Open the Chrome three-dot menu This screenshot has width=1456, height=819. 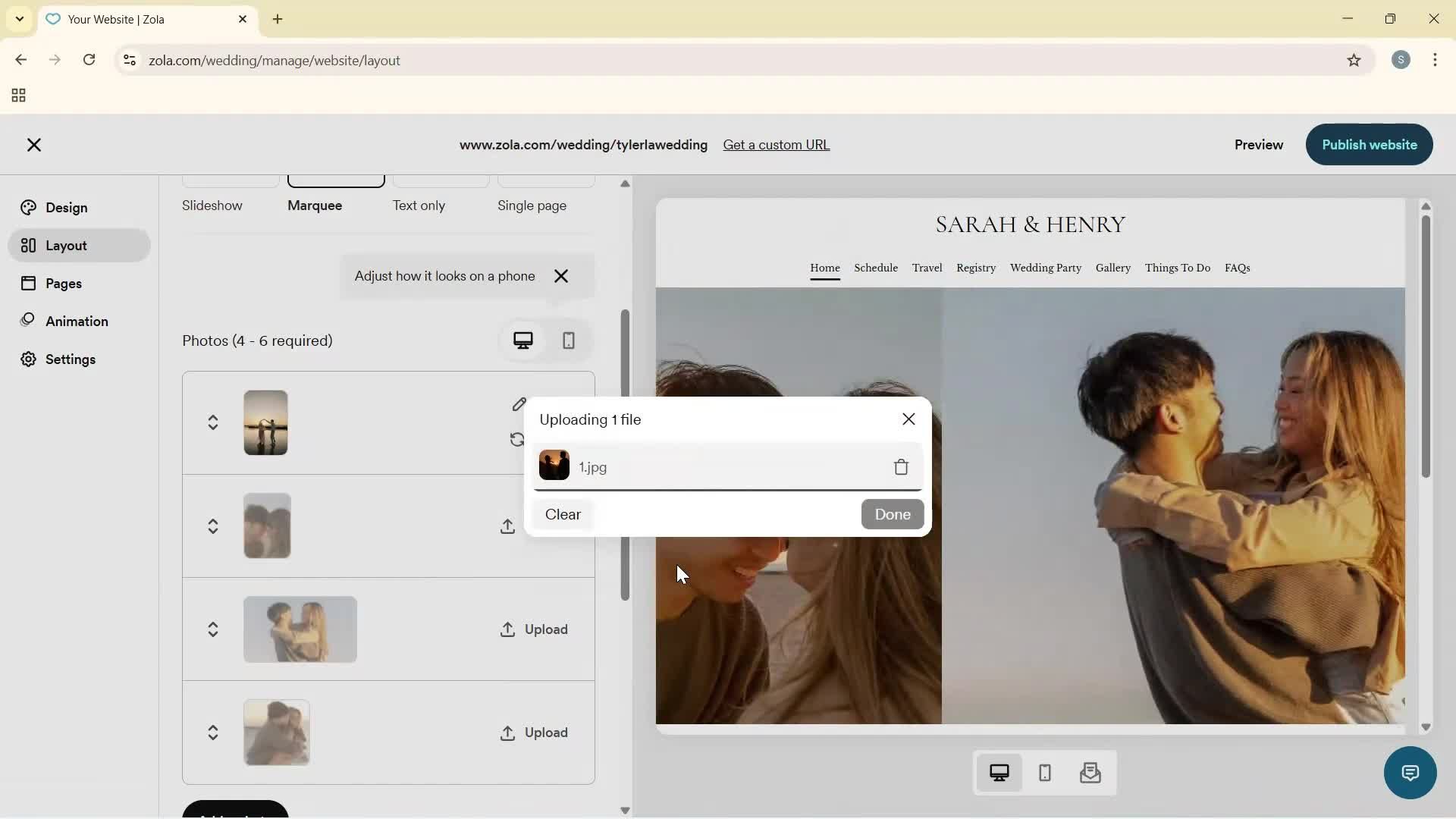tap(1437, 60)
